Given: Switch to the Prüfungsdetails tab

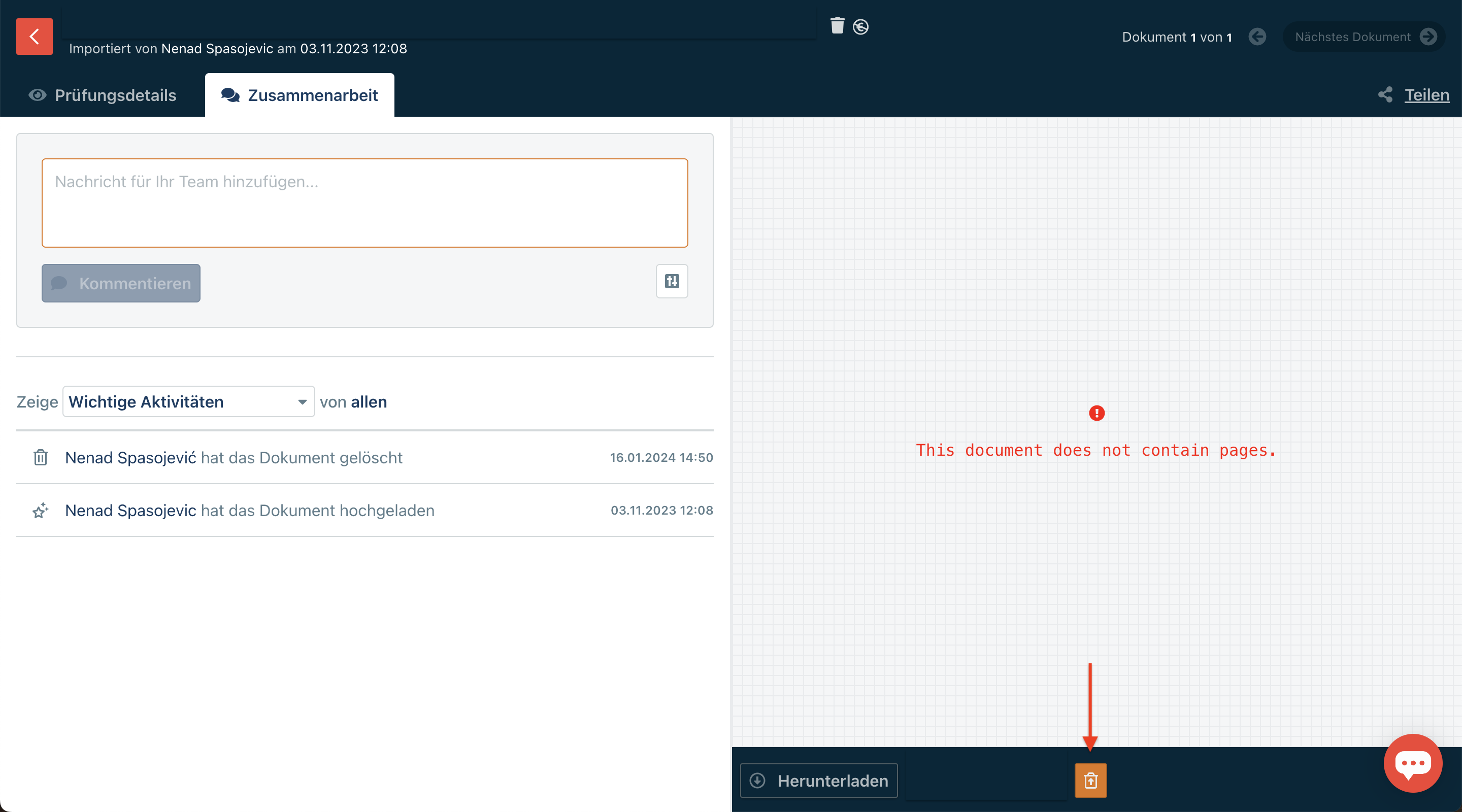Looking at the screenshot, I should [115, 95].
